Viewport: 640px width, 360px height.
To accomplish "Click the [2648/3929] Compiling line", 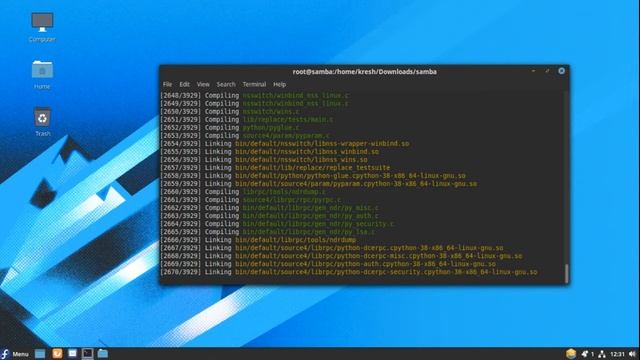I will [255, 96].
